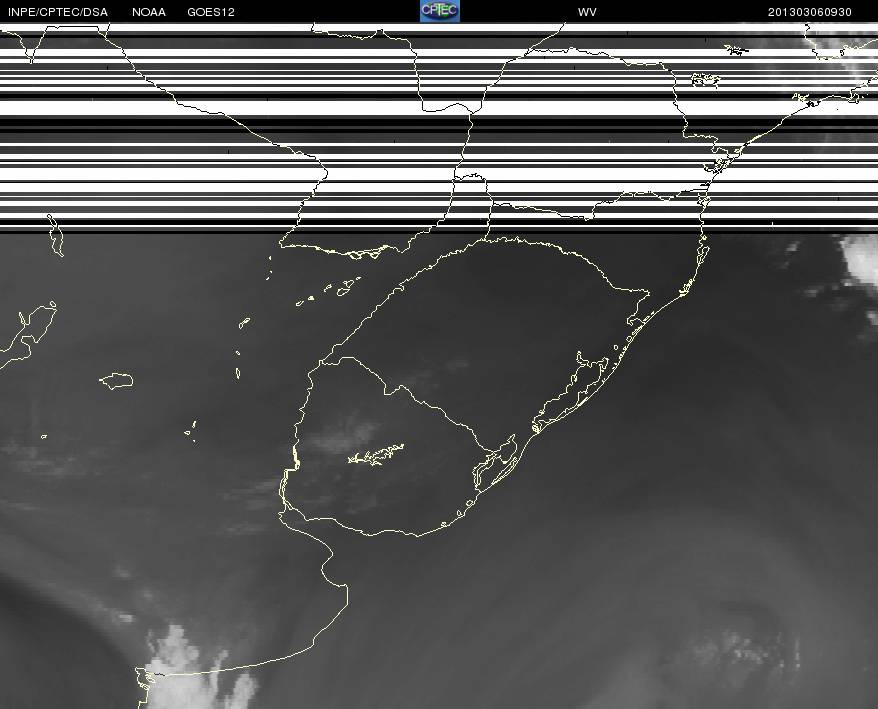Click the NOAA label in header
The image size is (878, 709).
tap(149, 12)
